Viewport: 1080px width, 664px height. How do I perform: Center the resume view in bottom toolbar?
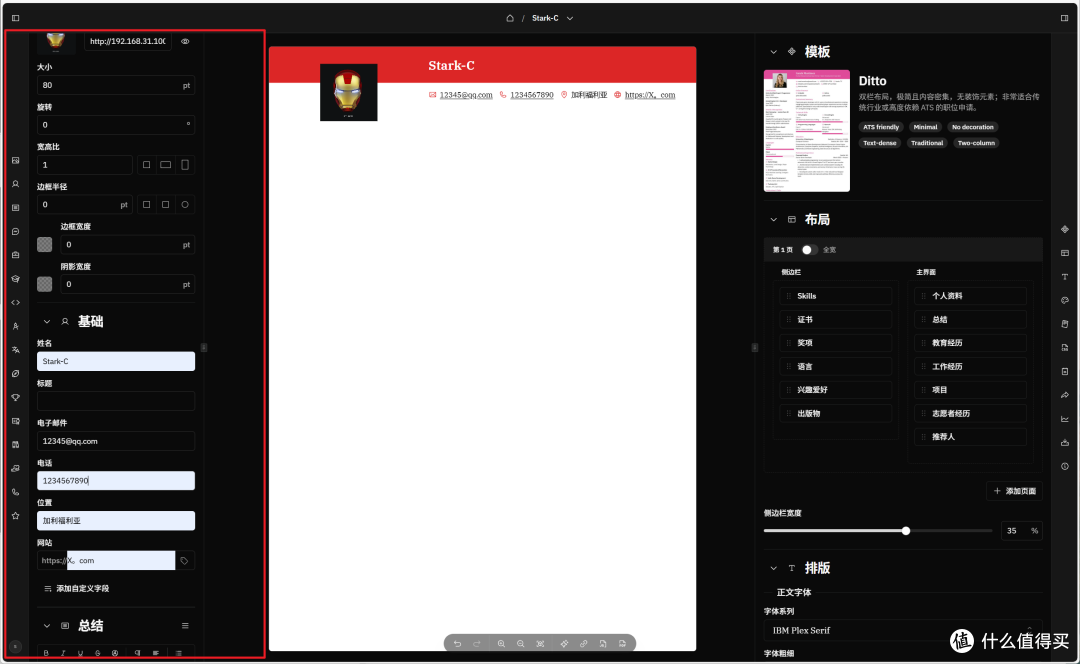pyautogui.click(x=540, y=643)
